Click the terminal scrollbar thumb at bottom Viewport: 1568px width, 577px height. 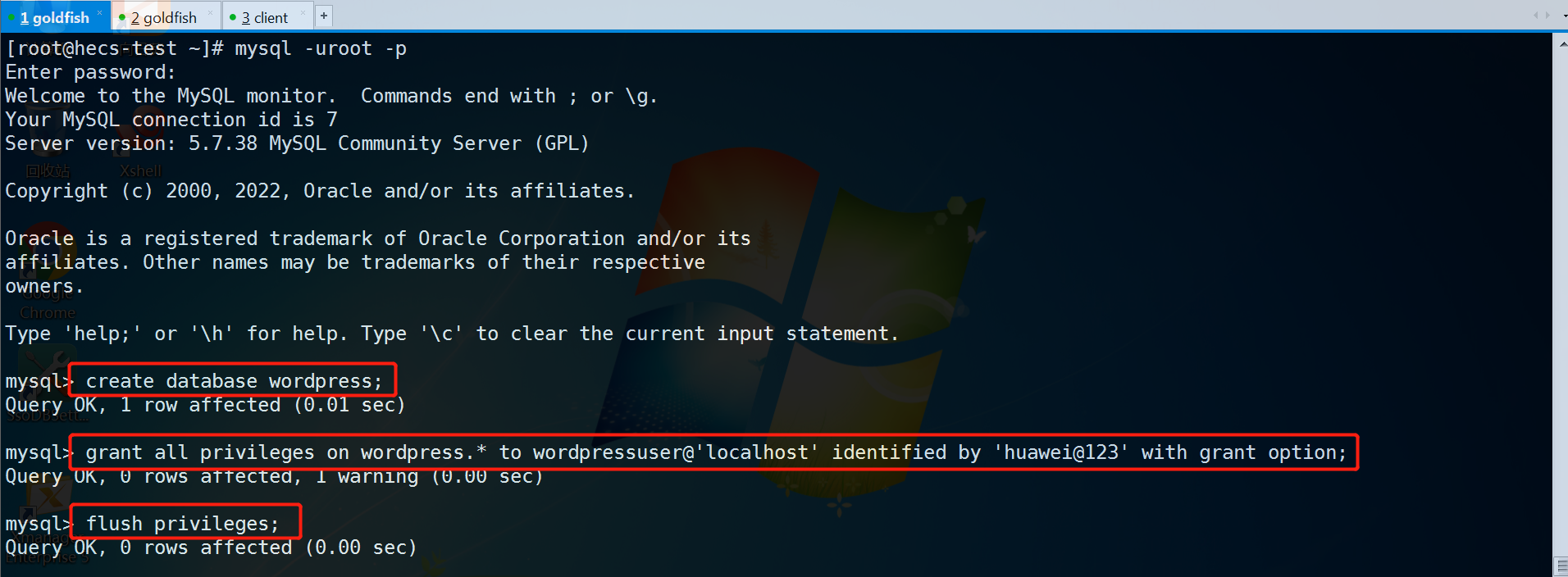(1561, 566)
